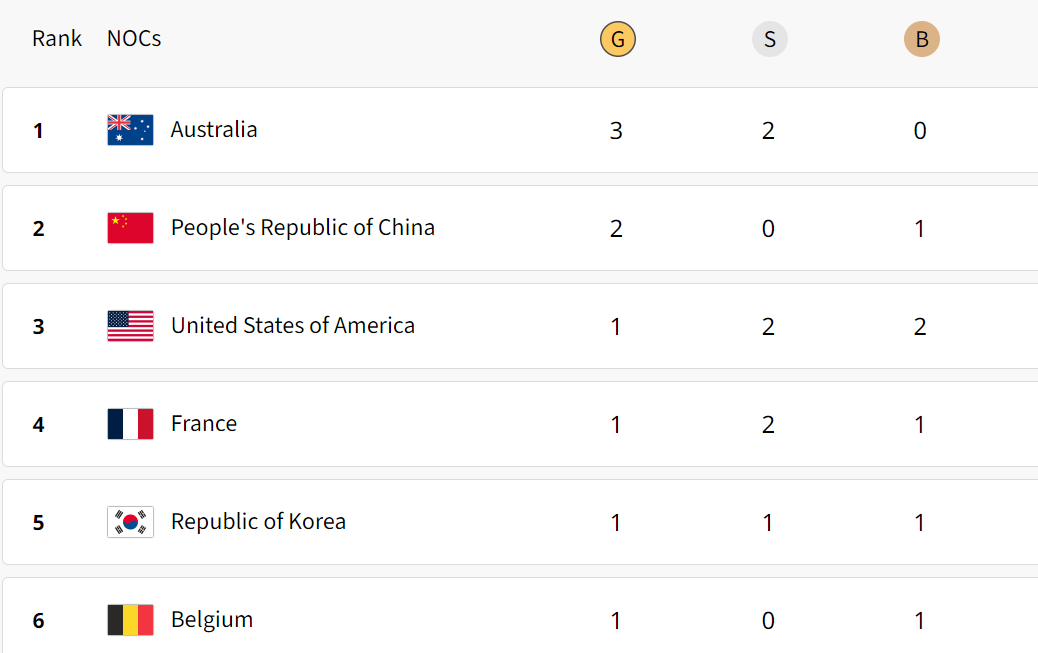Click the France flag icon
1038x653 pixels.
130,424
